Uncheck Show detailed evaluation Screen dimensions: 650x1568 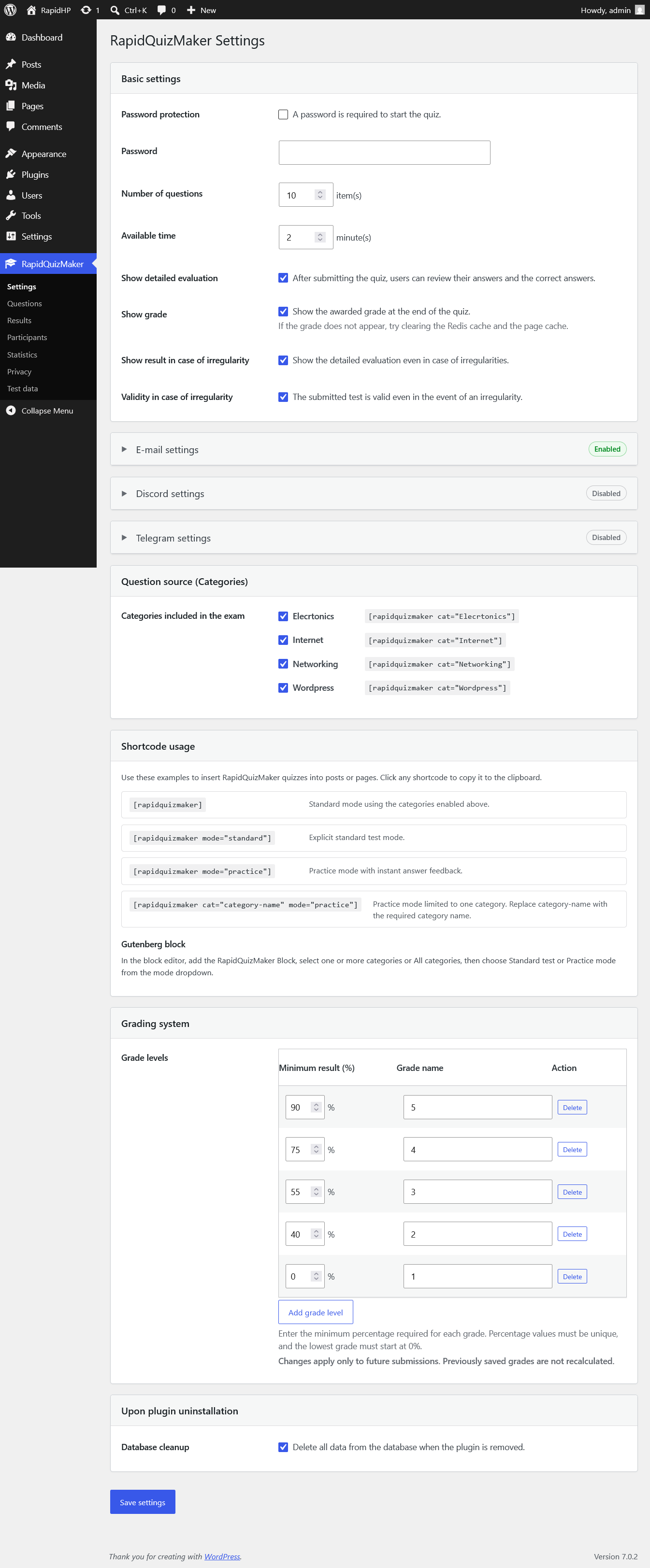pos(283,278)
